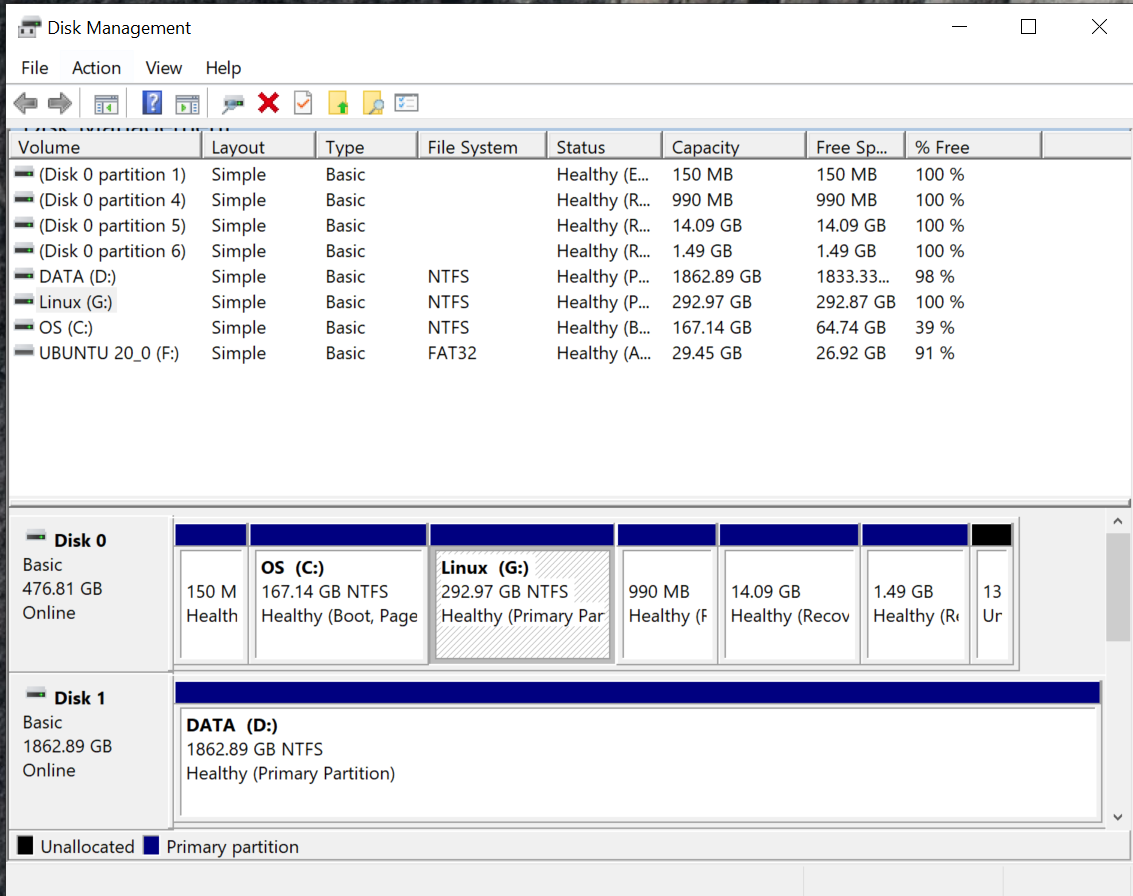
Task: Sort by the Capacity column header
Action: point(734,147)
